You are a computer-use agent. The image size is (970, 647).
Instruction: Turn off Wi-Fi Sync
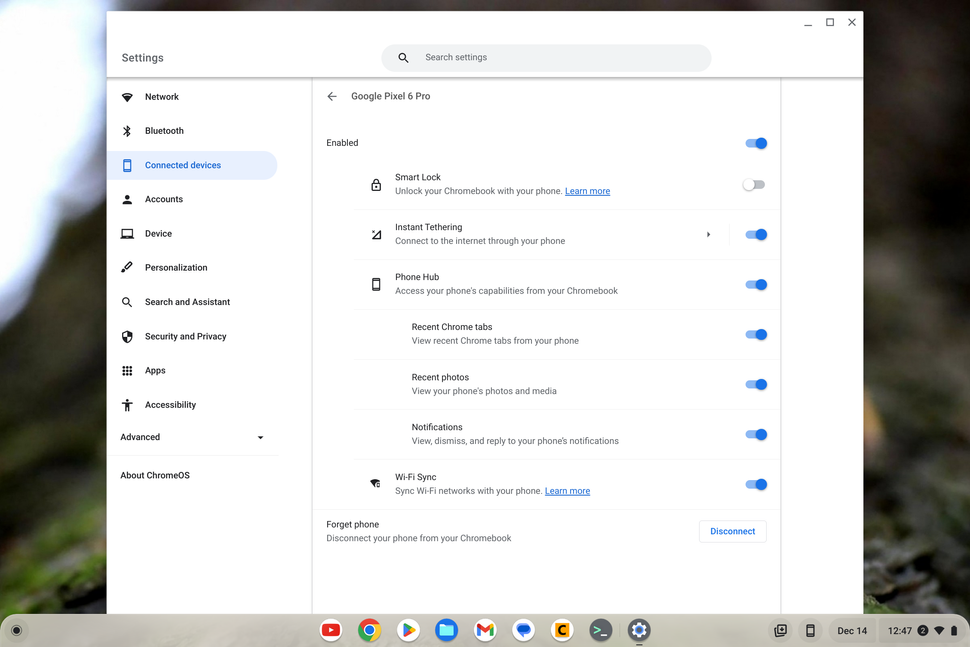756,484
